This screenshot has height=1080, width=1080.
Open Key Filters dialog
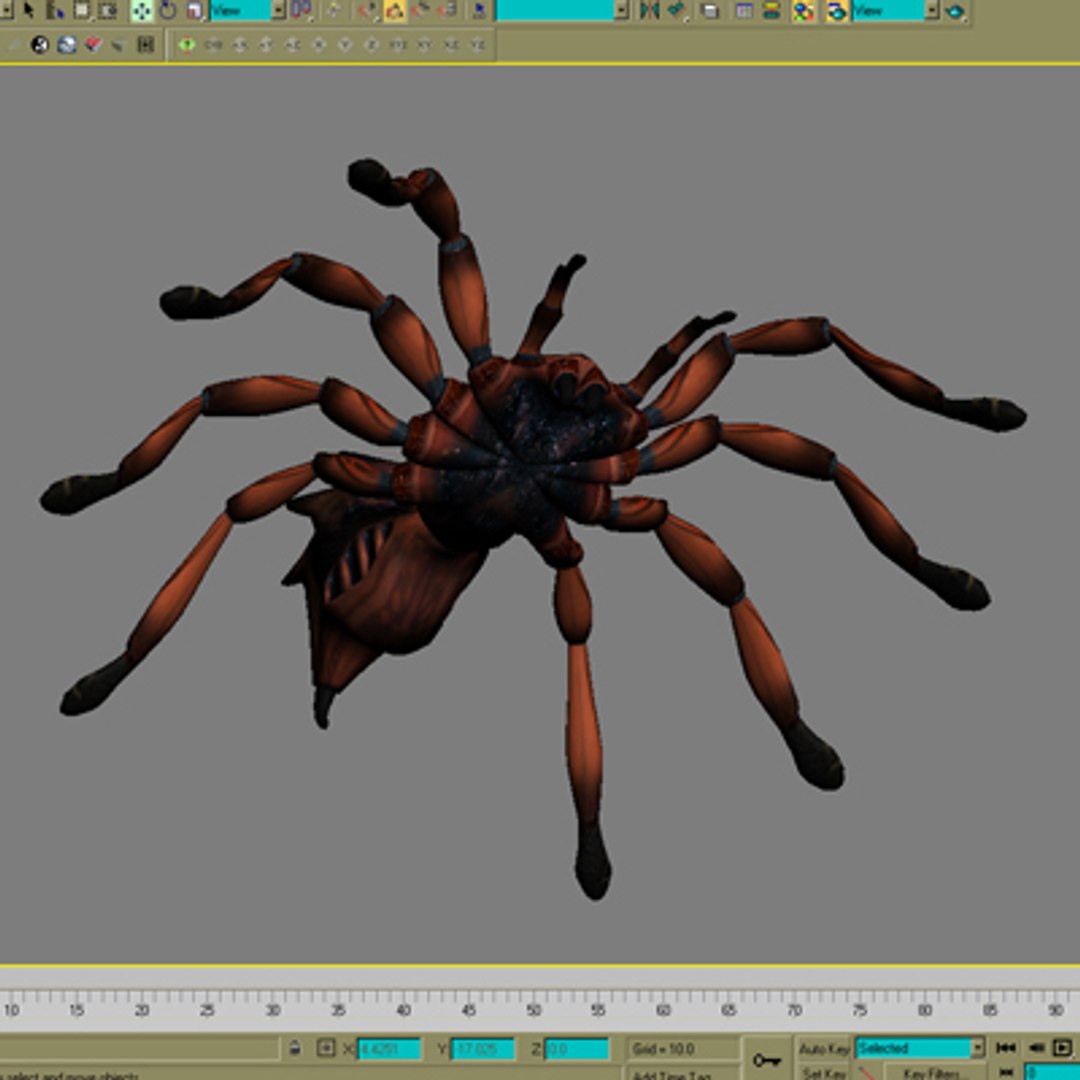click(933, 1073)
